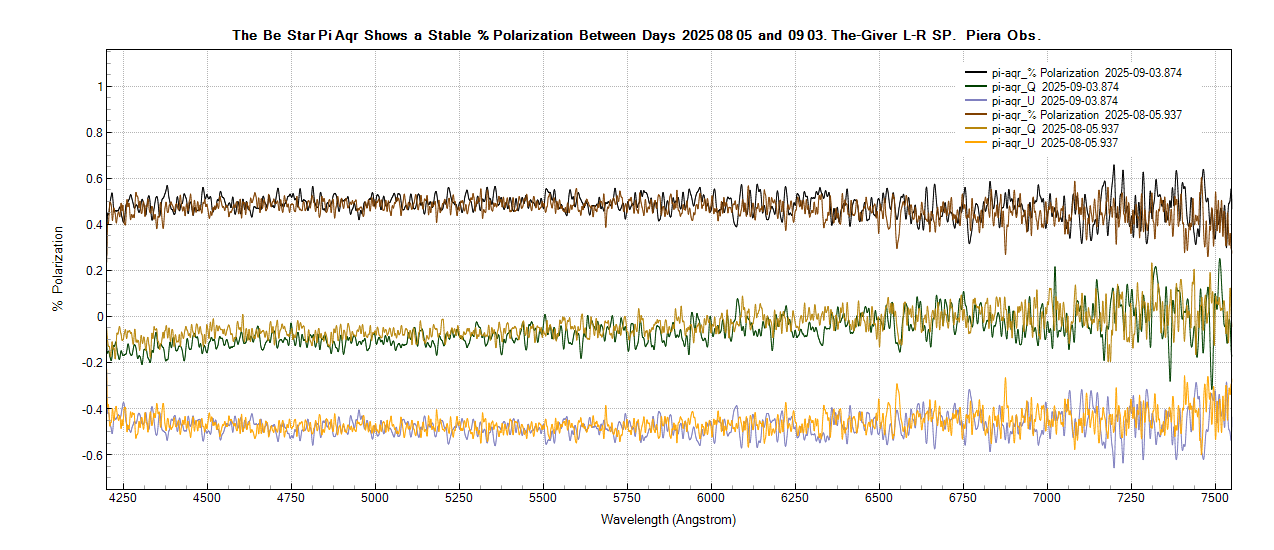Select legend entry pi-aqr_U 2025-09-03.874

coord(1054,101)
